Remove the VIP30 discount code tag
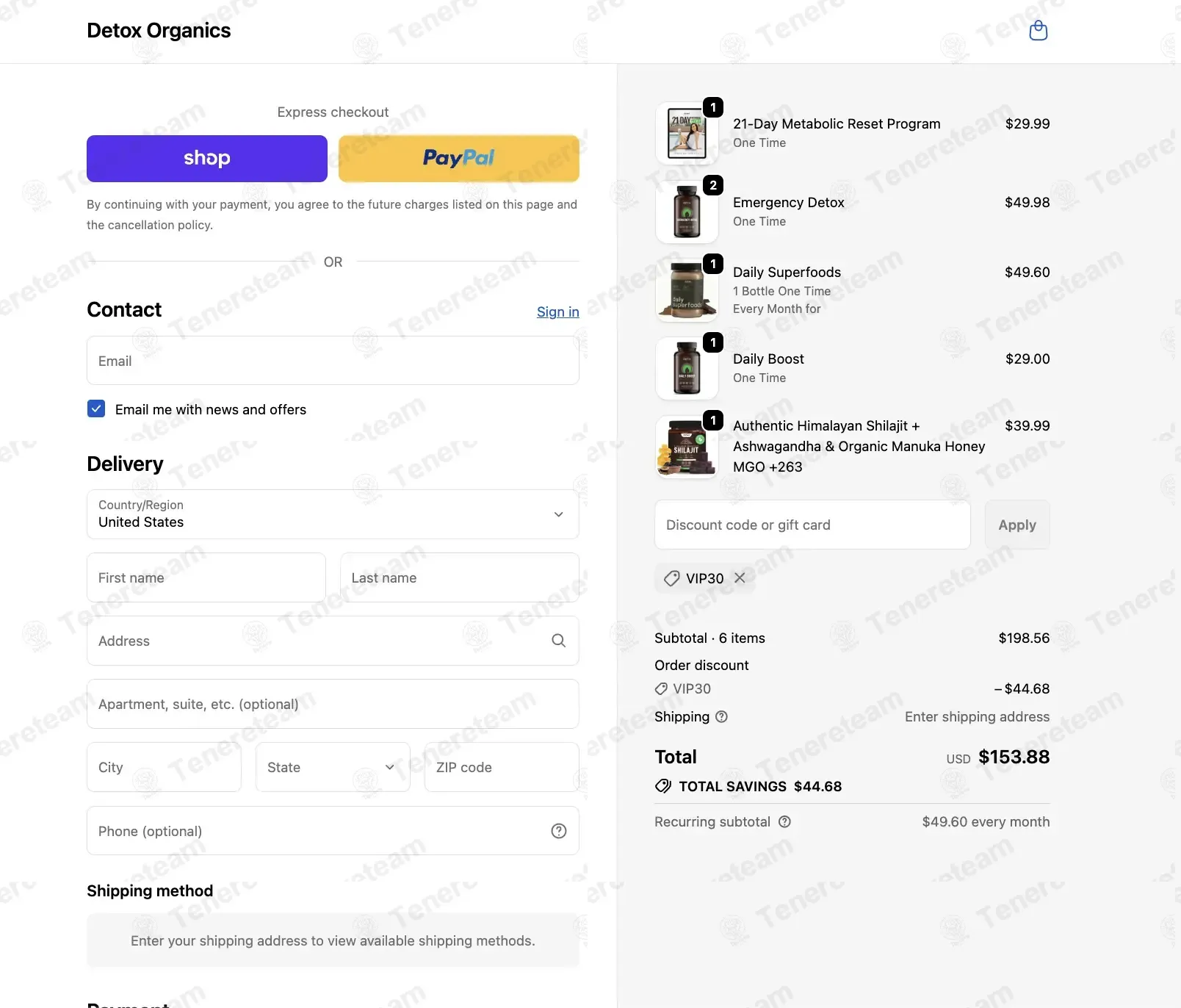The image size is (1181, 1008). click(x=740, y=578)
